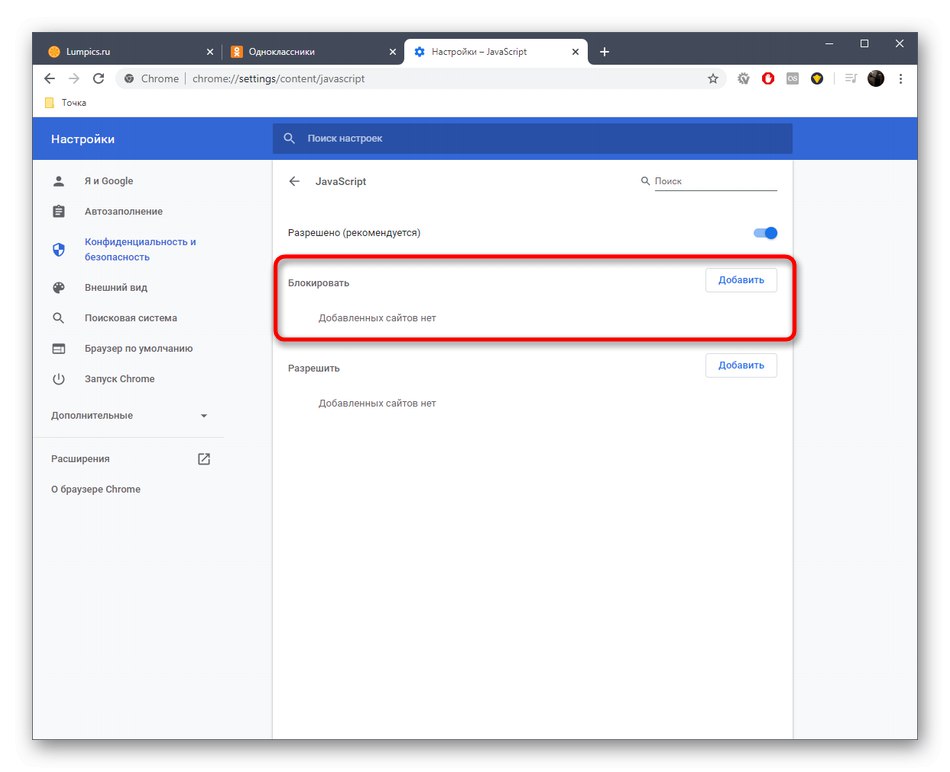
Task: Click the Chrome site info icon in address bar
Action: coord(129,78)
